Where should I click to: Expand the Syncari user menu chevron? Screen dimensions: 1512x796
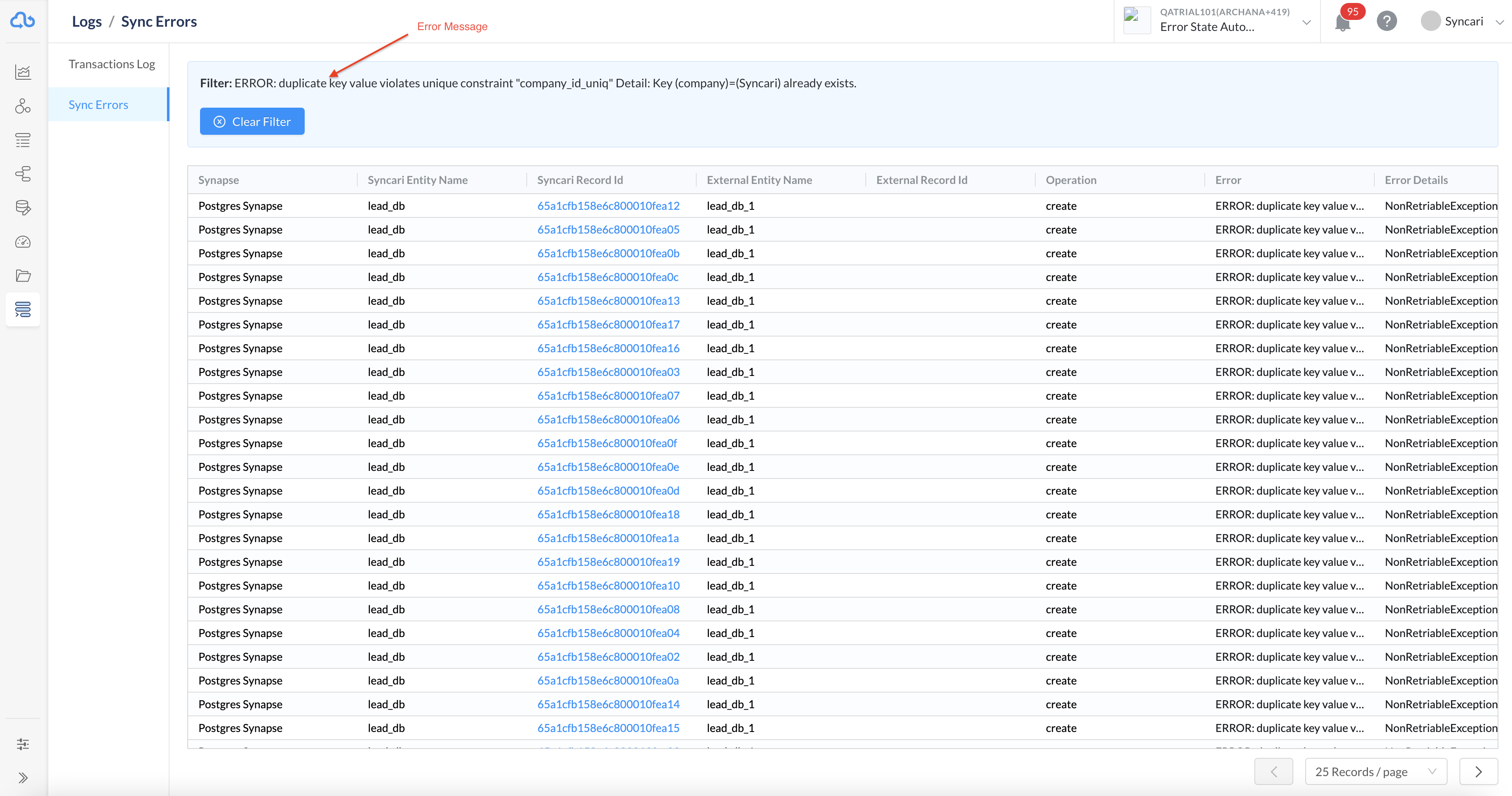pos(1499,22)
